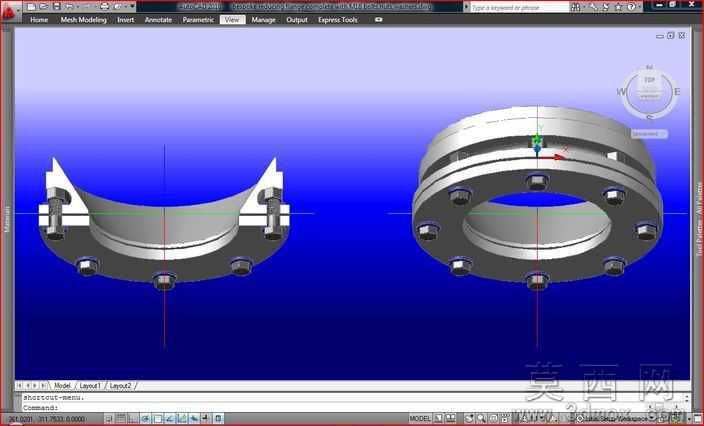This screenshot has width=704, height=426.
Task: Click the binoculars search icon
Action: [575, 7]
